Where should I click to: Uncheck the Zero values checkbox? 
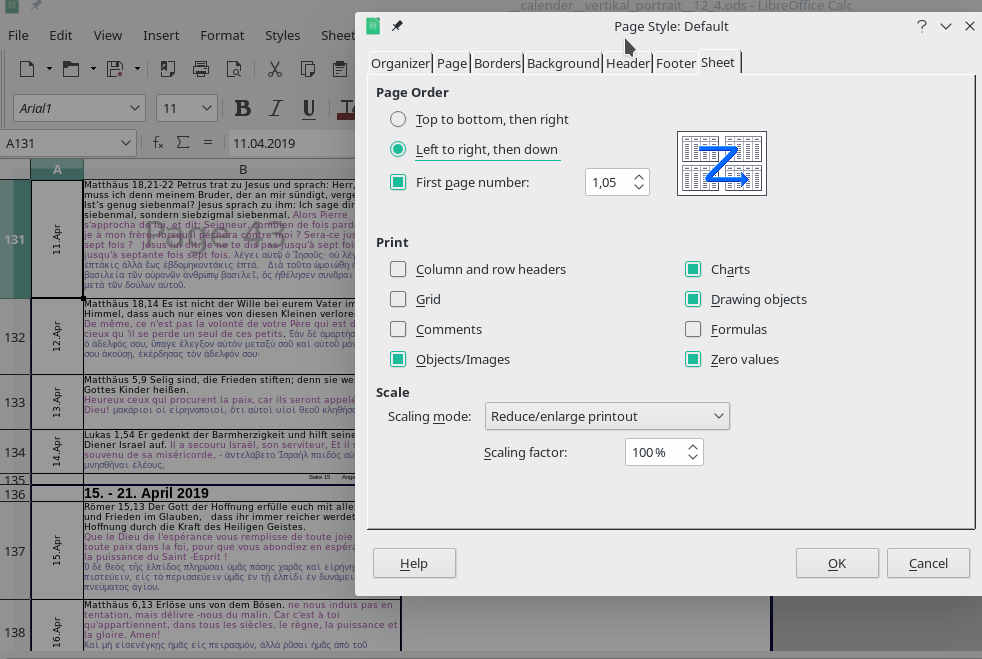[693, 359]
